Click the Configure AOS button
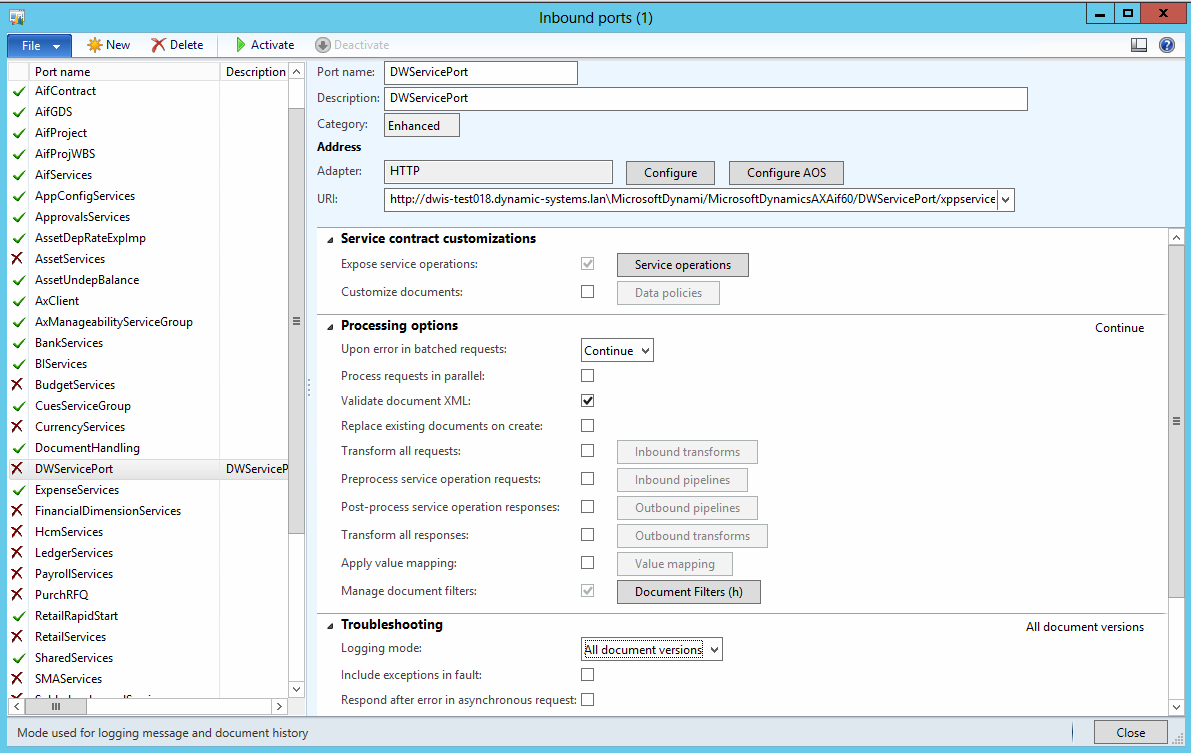The height and width of the screenshot is (753, 1191). [786, 173]
